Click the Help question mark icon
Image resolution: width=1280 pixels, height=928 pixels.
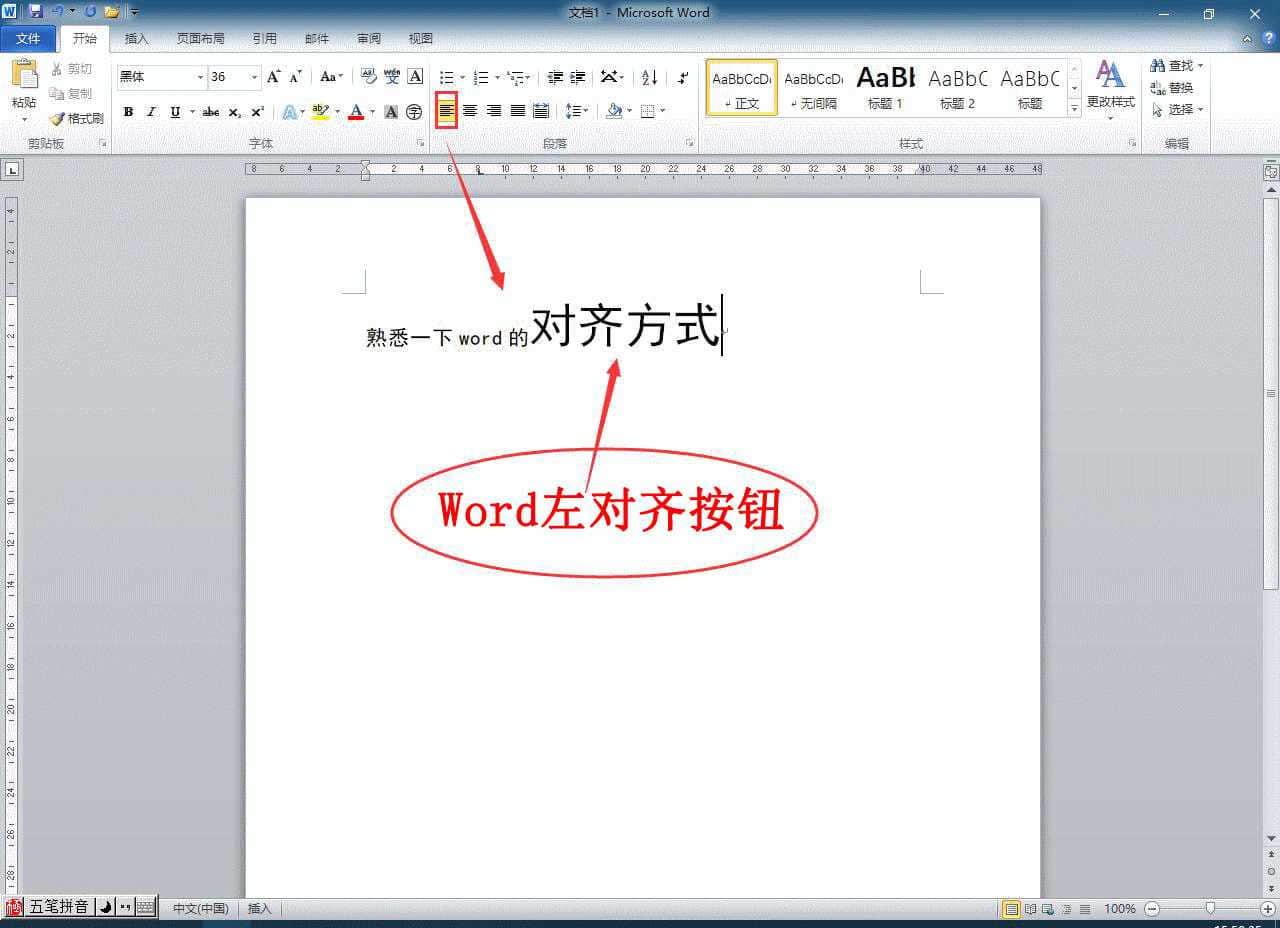pos(1267,38)
